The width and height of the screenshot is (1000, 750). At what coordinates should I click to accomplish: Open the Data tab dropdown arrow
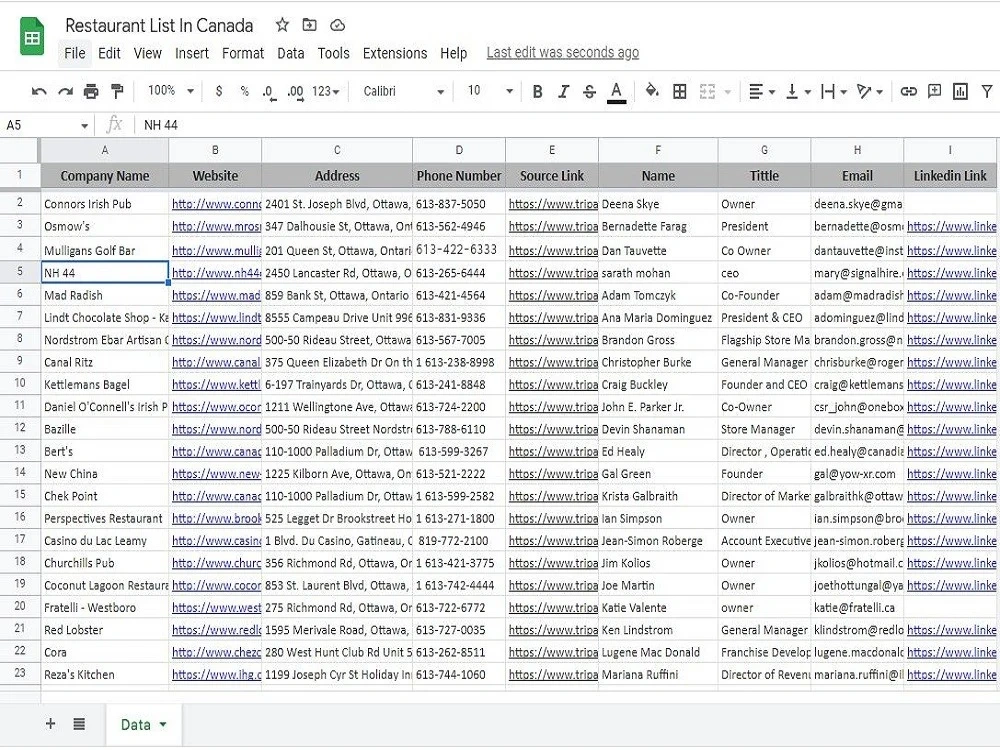pyautogui.click(x=163, y=724)
